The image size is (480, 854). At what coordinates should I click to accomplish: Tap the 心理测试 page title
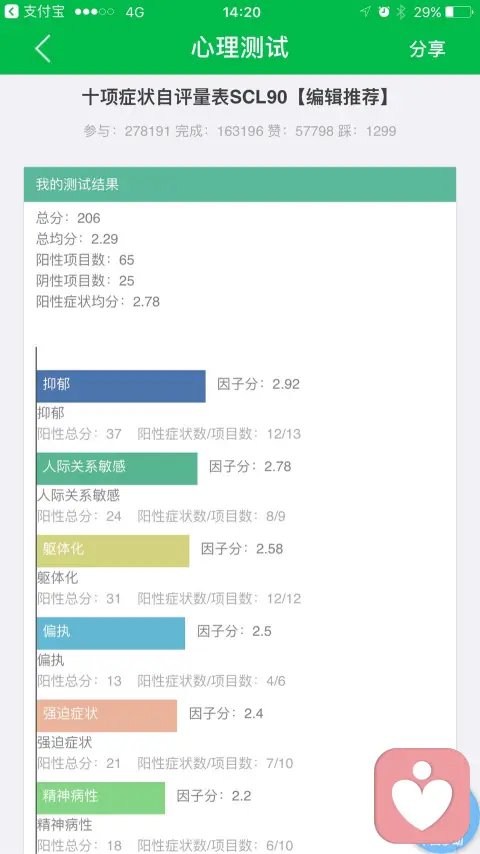(240, 48)
